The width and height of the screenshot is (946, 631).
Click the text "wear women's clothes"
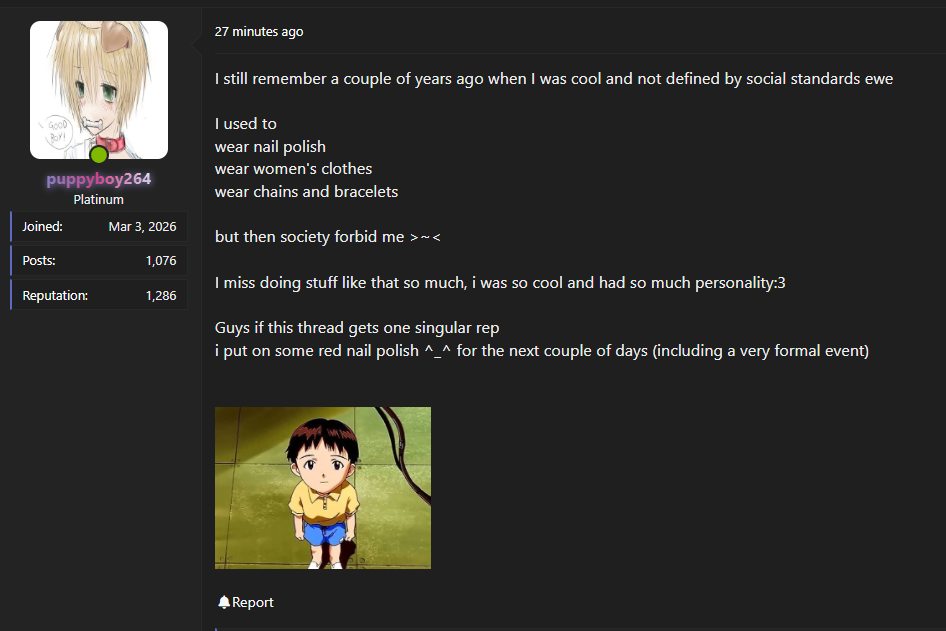tap(293, 169)
